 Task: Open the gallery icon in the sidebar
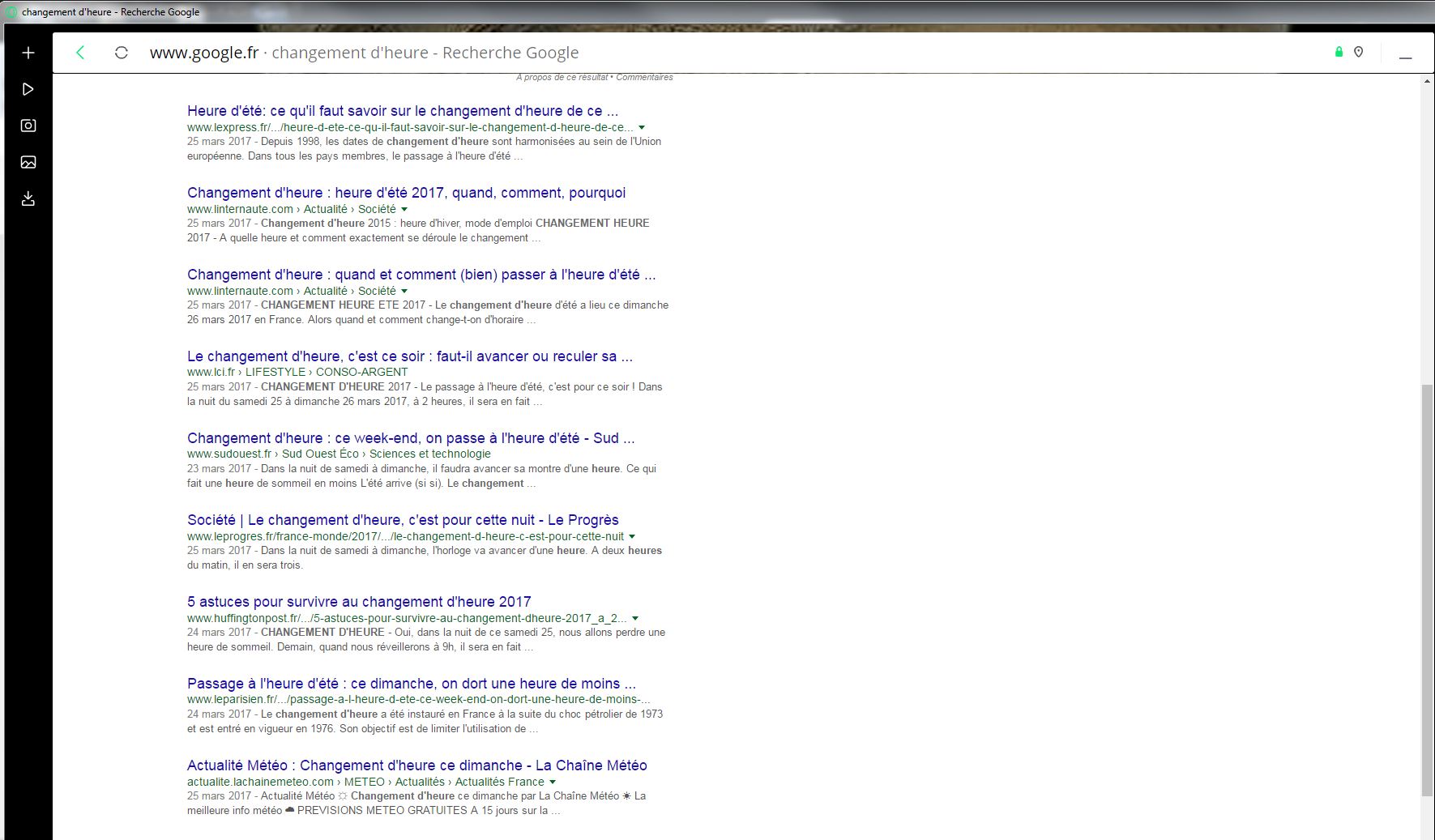[28, 162]
